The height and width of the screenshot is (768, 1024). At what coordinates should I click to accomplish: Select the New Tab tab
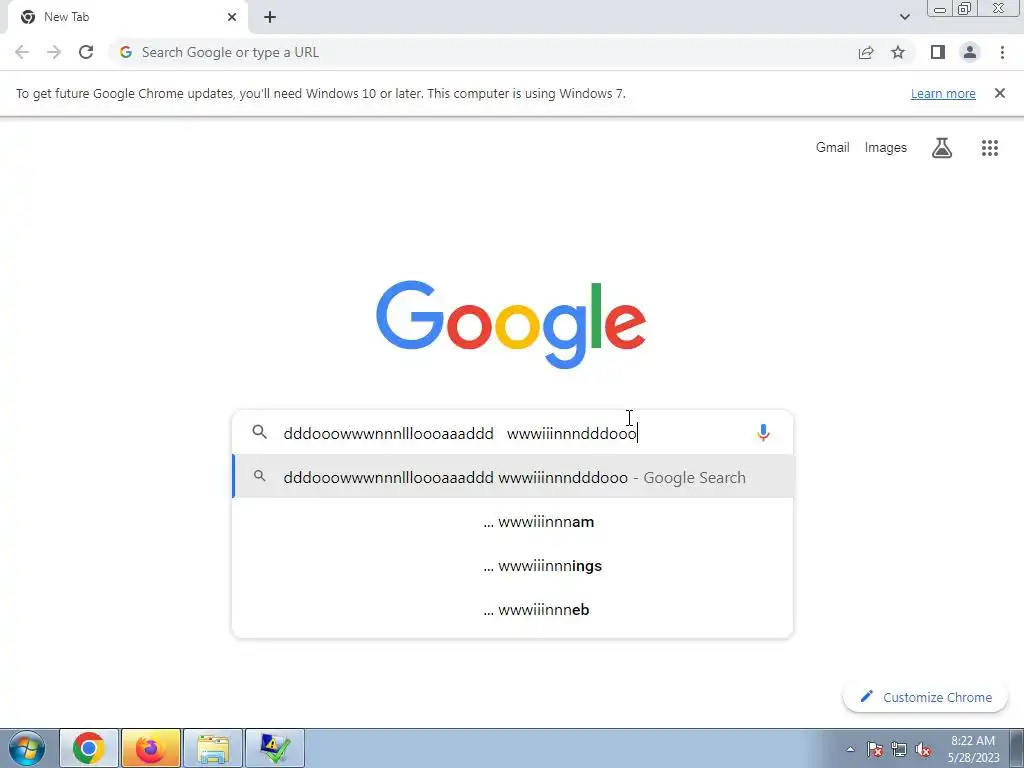point(127,17)
